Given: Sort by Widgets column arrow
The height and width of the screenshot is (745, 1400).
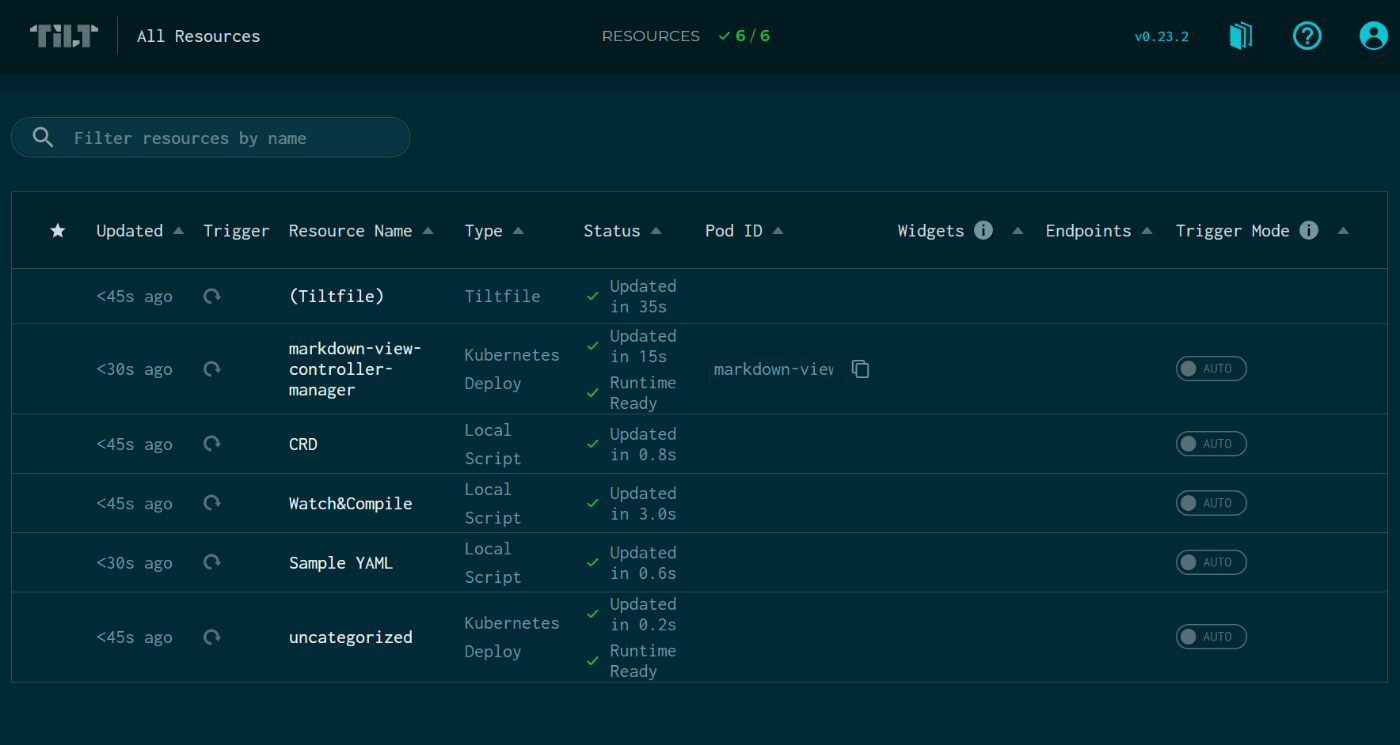Looking at the screenshot, I should [x=1018, y=231].
